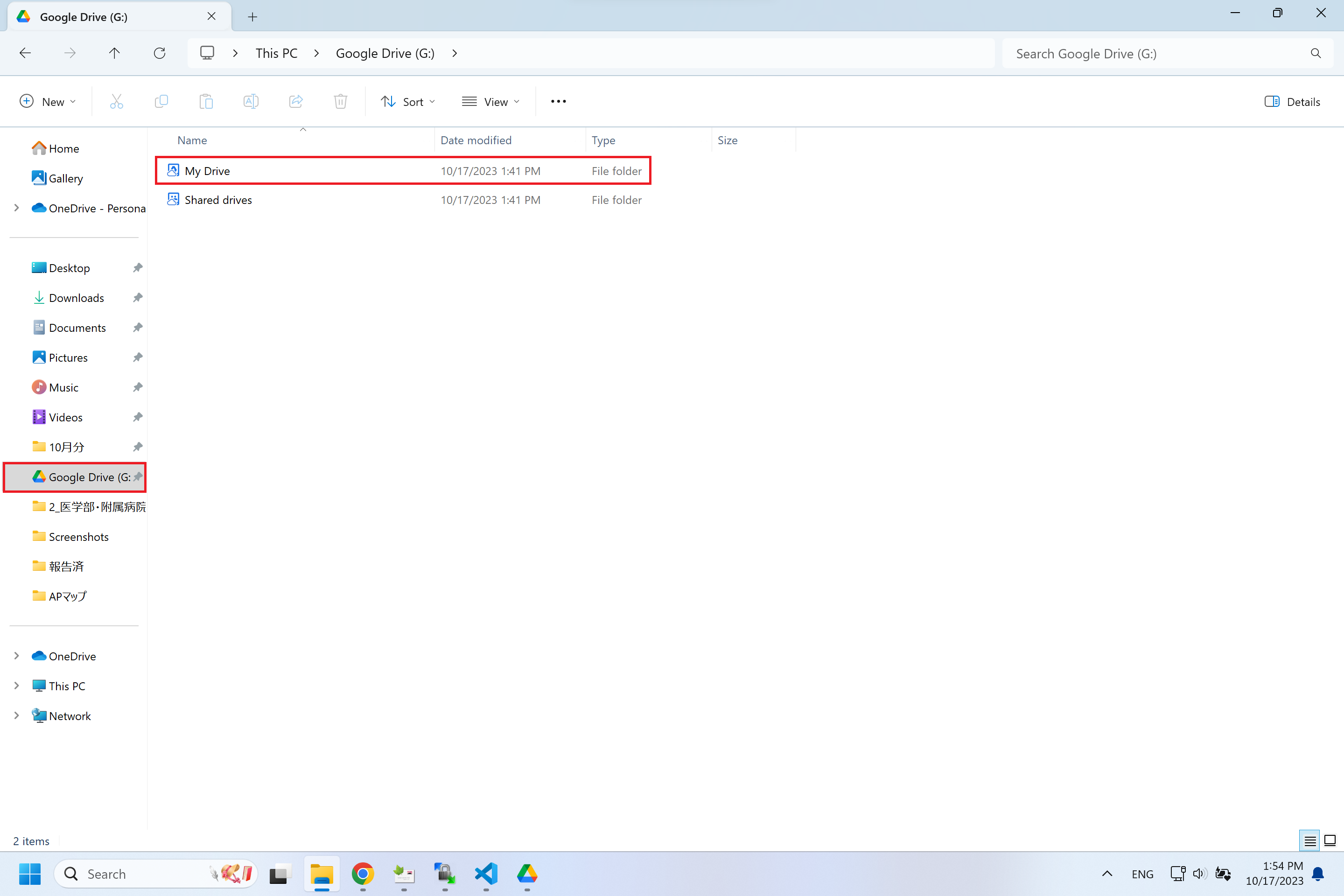The height and width of the screenshot is (896, 1344).
Task: Expand the Network tree node
Action: (17, 715)
